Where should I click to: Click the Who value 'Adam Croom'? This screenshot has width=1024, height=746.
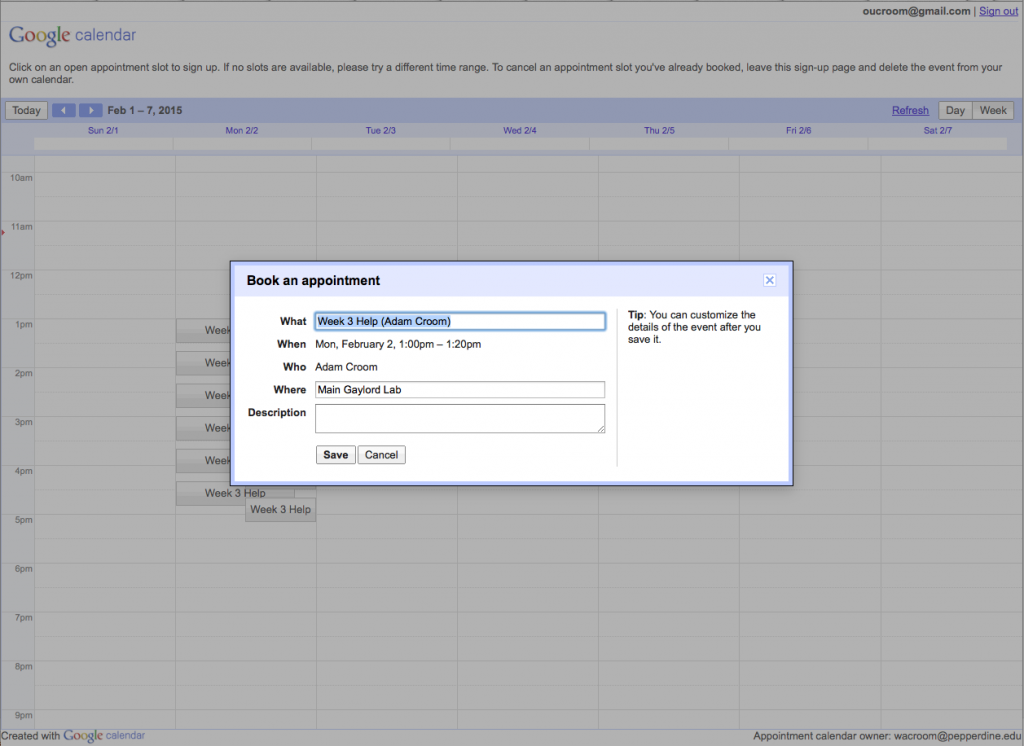point(346,367)
